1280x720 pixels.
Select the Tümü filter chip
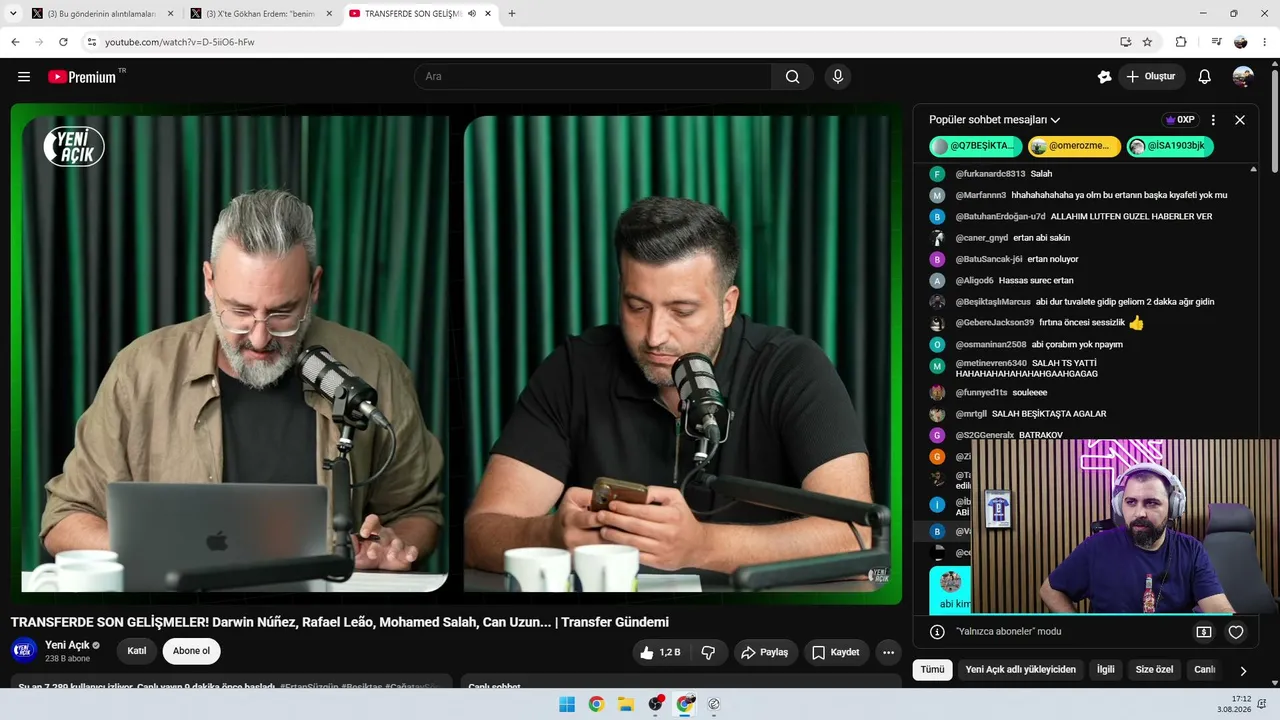click(x=932, y=670)
